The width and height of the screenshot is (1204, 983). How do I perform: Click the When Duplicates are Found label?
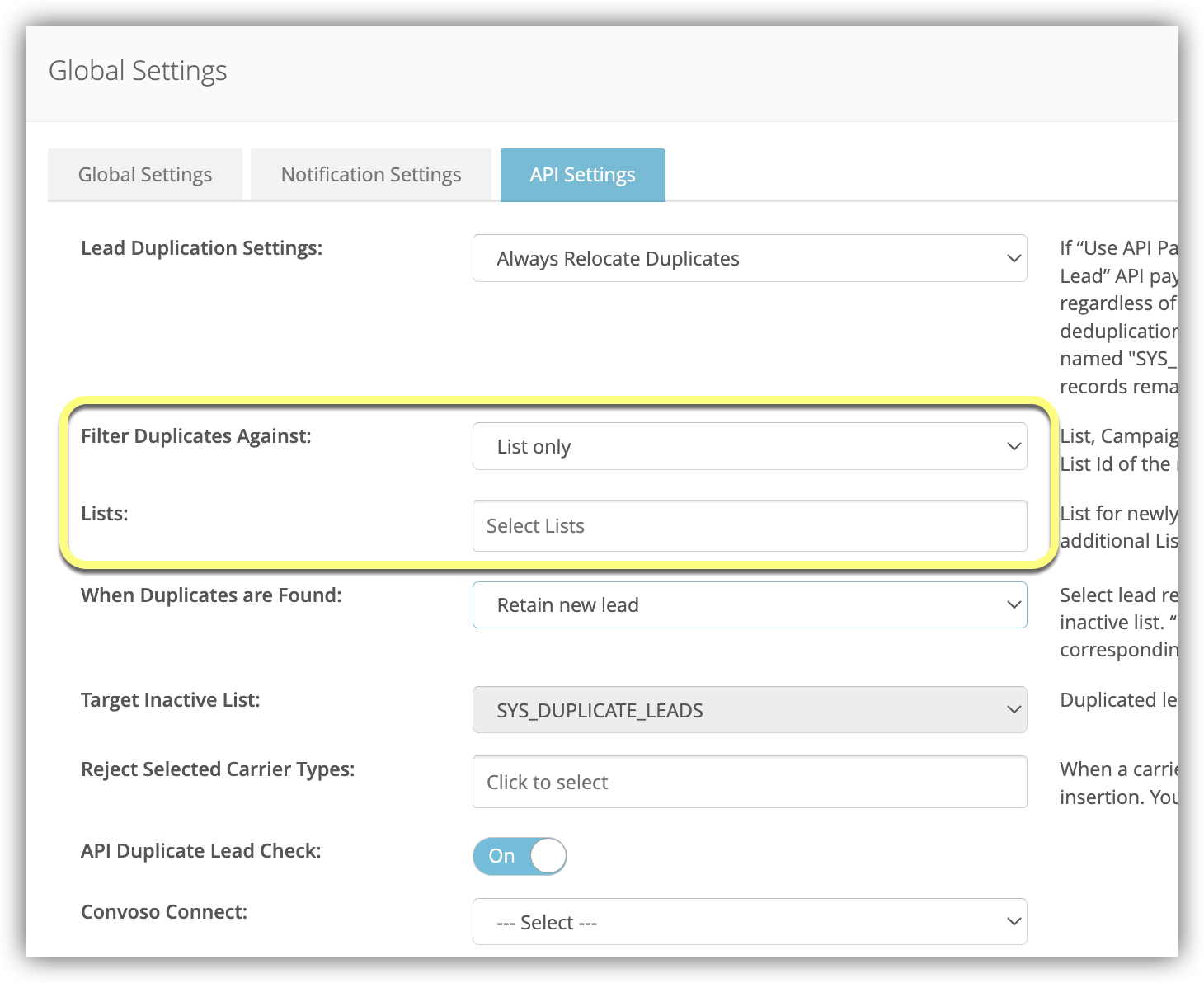tap(211, 595)
